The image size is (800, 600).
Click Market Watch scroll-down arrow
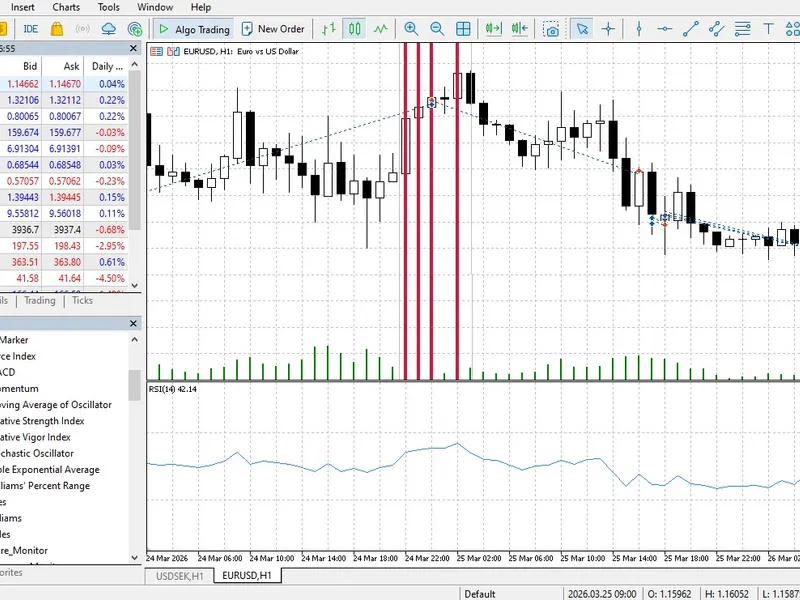coord(135,285)
